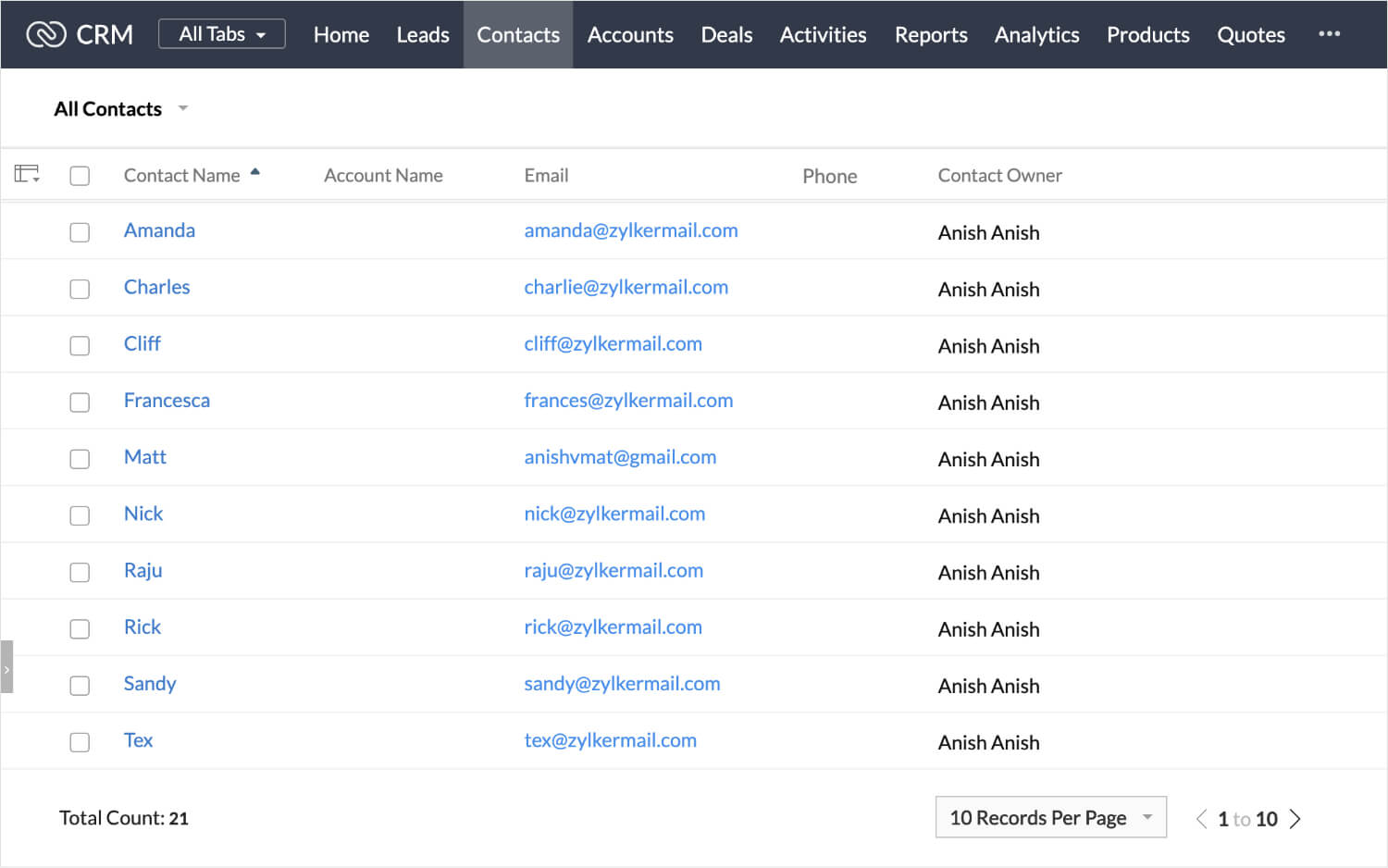Tick the checkbox for Tex
Image resolution: width=1388 pixels, height=868 pixels.
click(x=80, y=742)
